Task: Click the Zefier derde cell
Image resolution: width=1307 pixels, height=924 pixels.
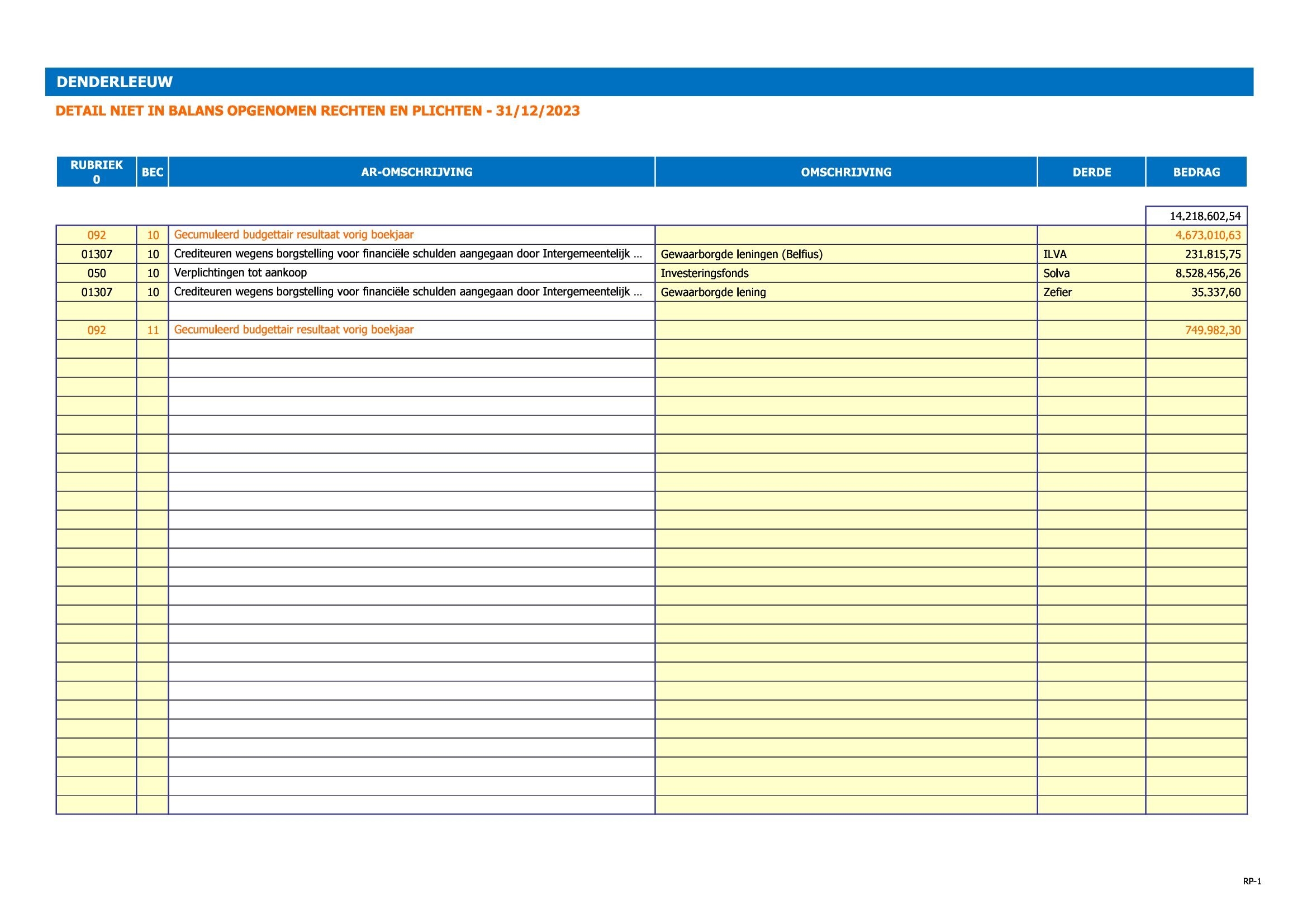Action: point(1091,292)
